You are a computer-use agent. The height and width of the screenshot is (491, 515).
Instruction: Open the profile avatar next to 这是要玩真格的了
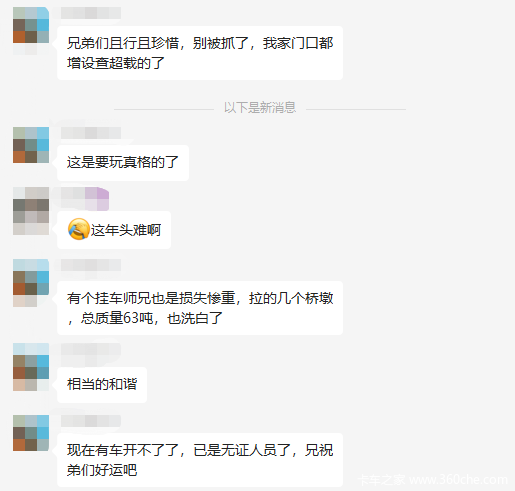(31, 145)
